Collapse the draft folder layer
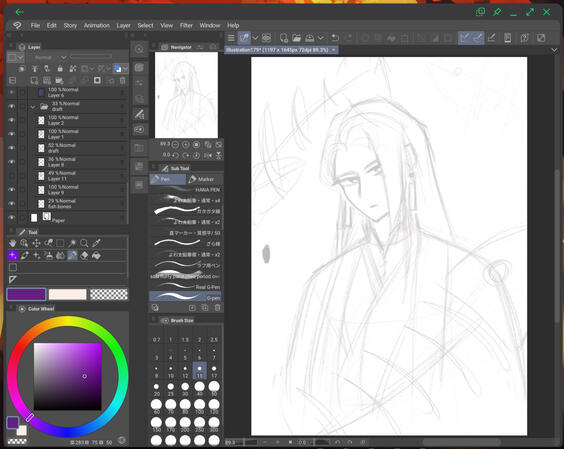The height and width of the screenshot is (449, 564). [x=33, y=106]
